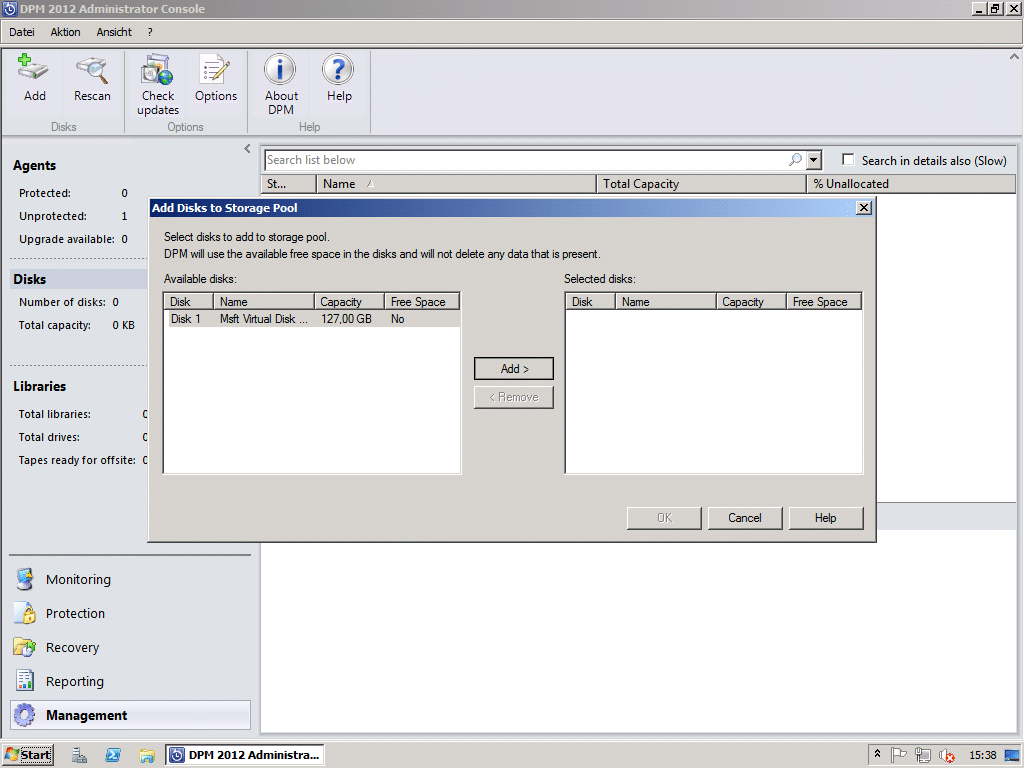Show hidden tray icons arrow

877,754
